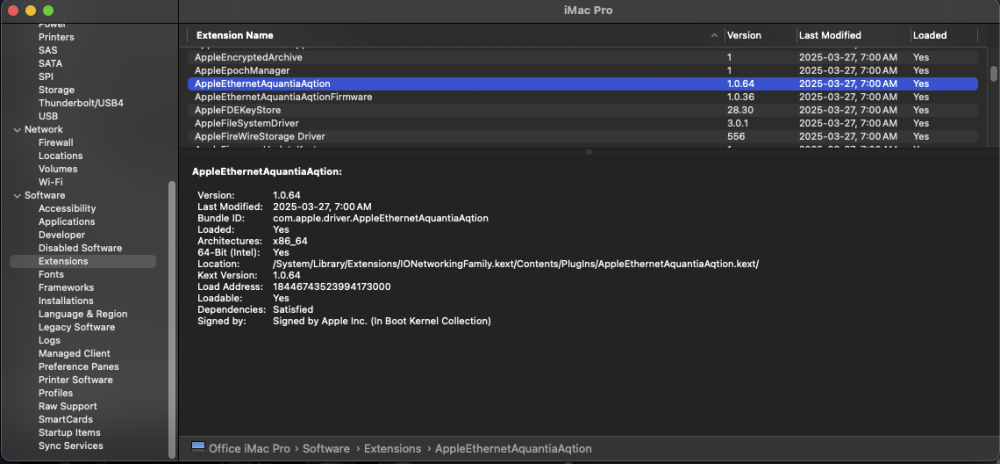This screenshot has height=464, width=1000.
Task: Open Thunderbolt/USB4 in the sidebar
Action: [81, 103]
